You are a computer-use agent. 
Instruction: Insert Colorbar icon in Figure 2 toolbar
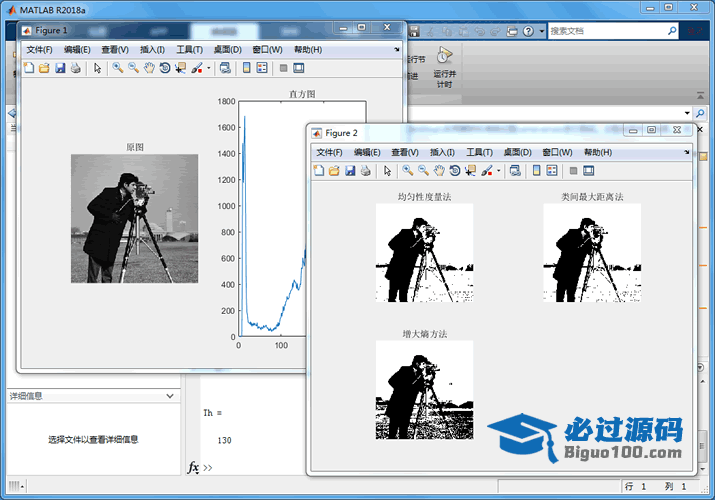[x=536, y=170]
